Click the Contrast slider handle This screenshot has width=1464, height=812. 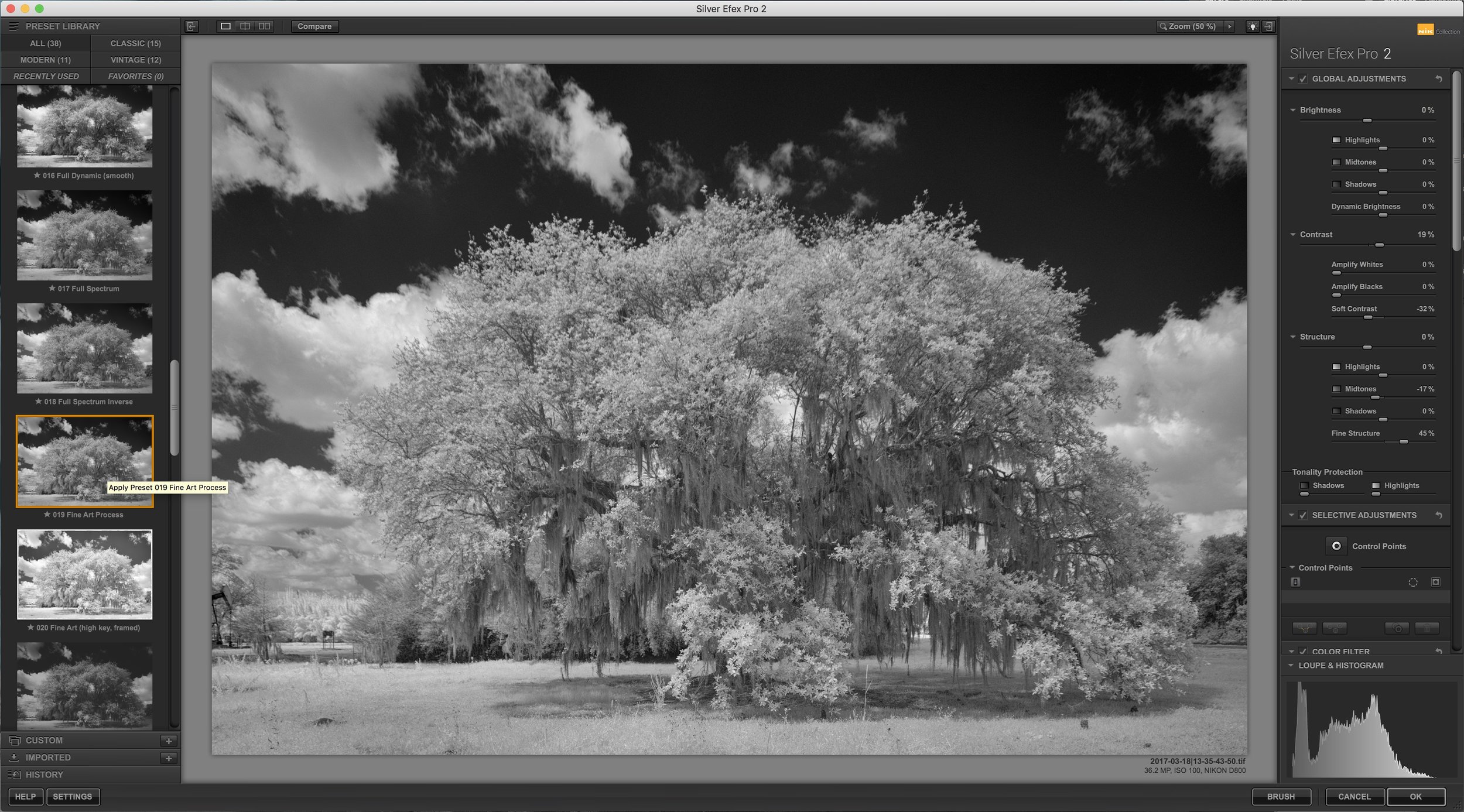coord(1379,245)
